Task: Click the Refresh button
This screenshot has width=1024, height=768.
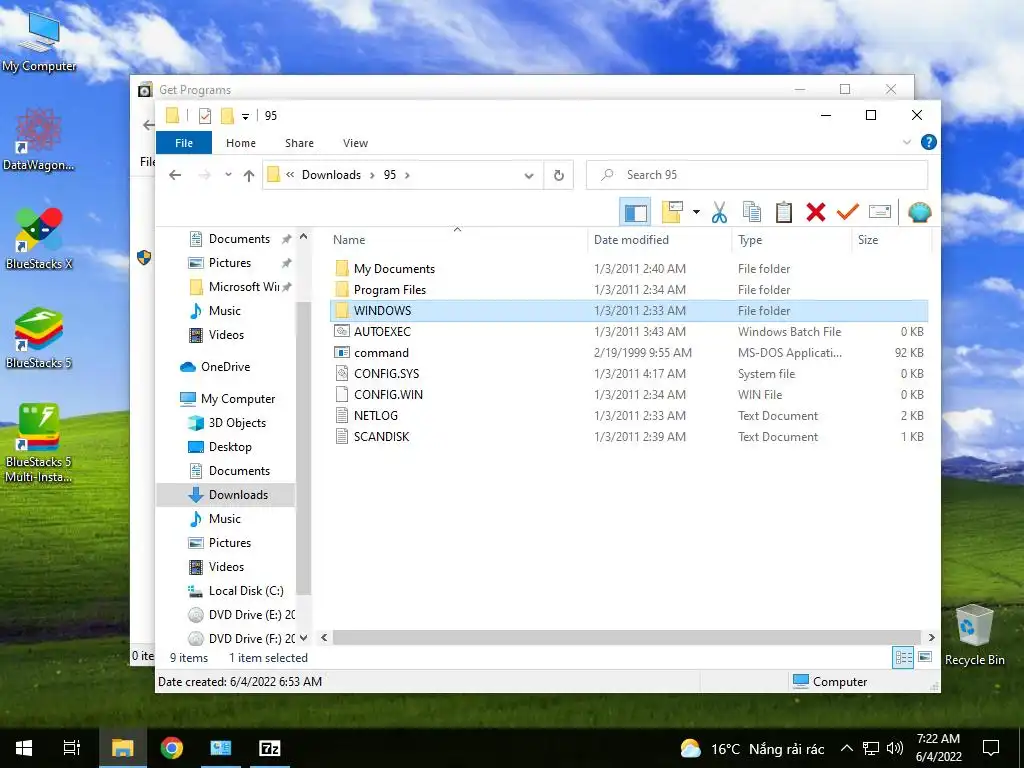Action: pyautogui.click(x=558, y=175)
